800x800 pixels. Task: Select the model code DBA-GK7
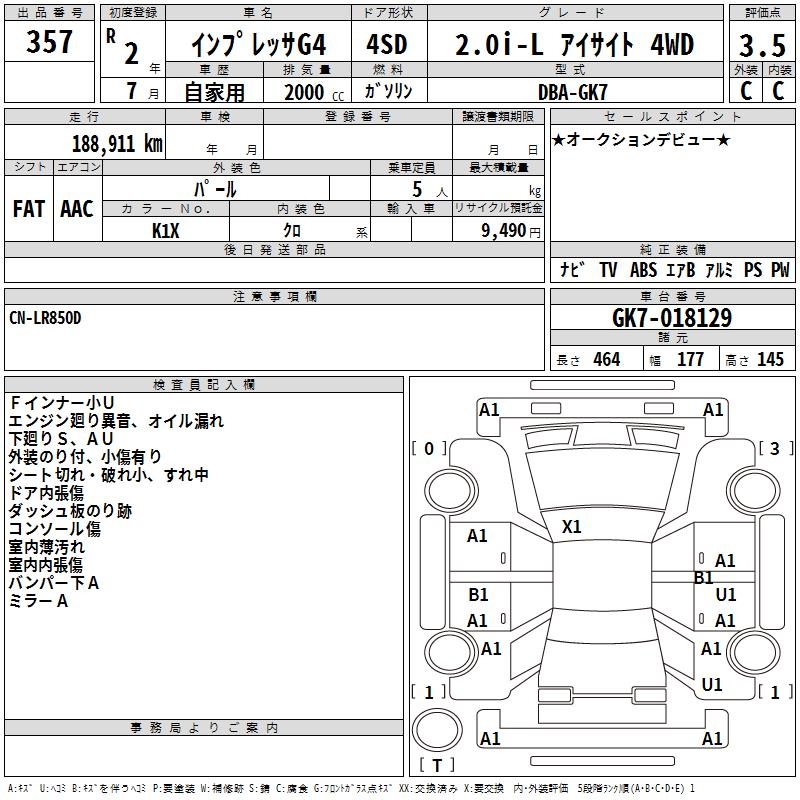pyautogui.click(x=573, y=92)
